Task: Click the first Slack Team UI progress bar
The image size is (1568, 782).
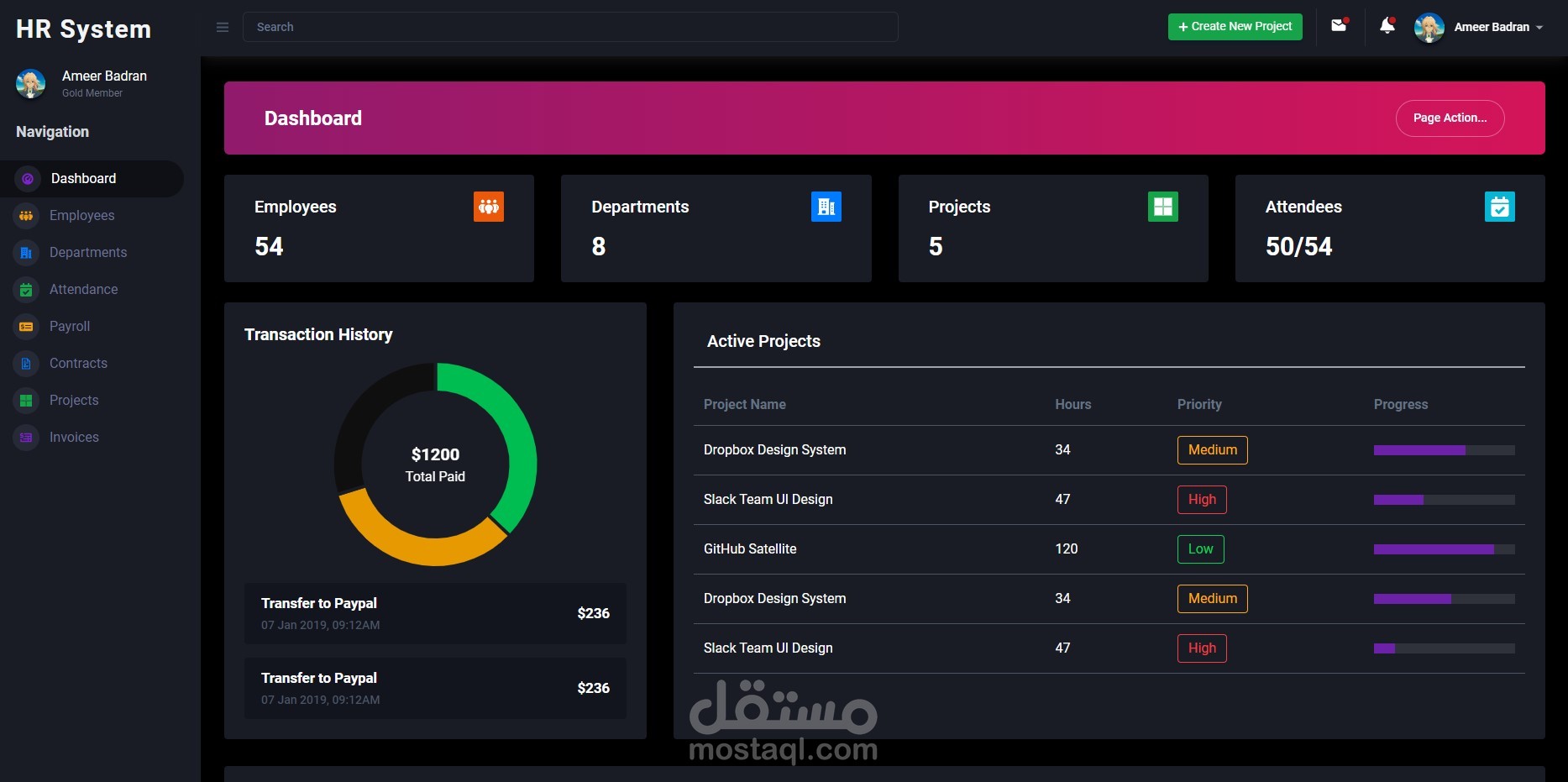Action: click(1445, 500)
